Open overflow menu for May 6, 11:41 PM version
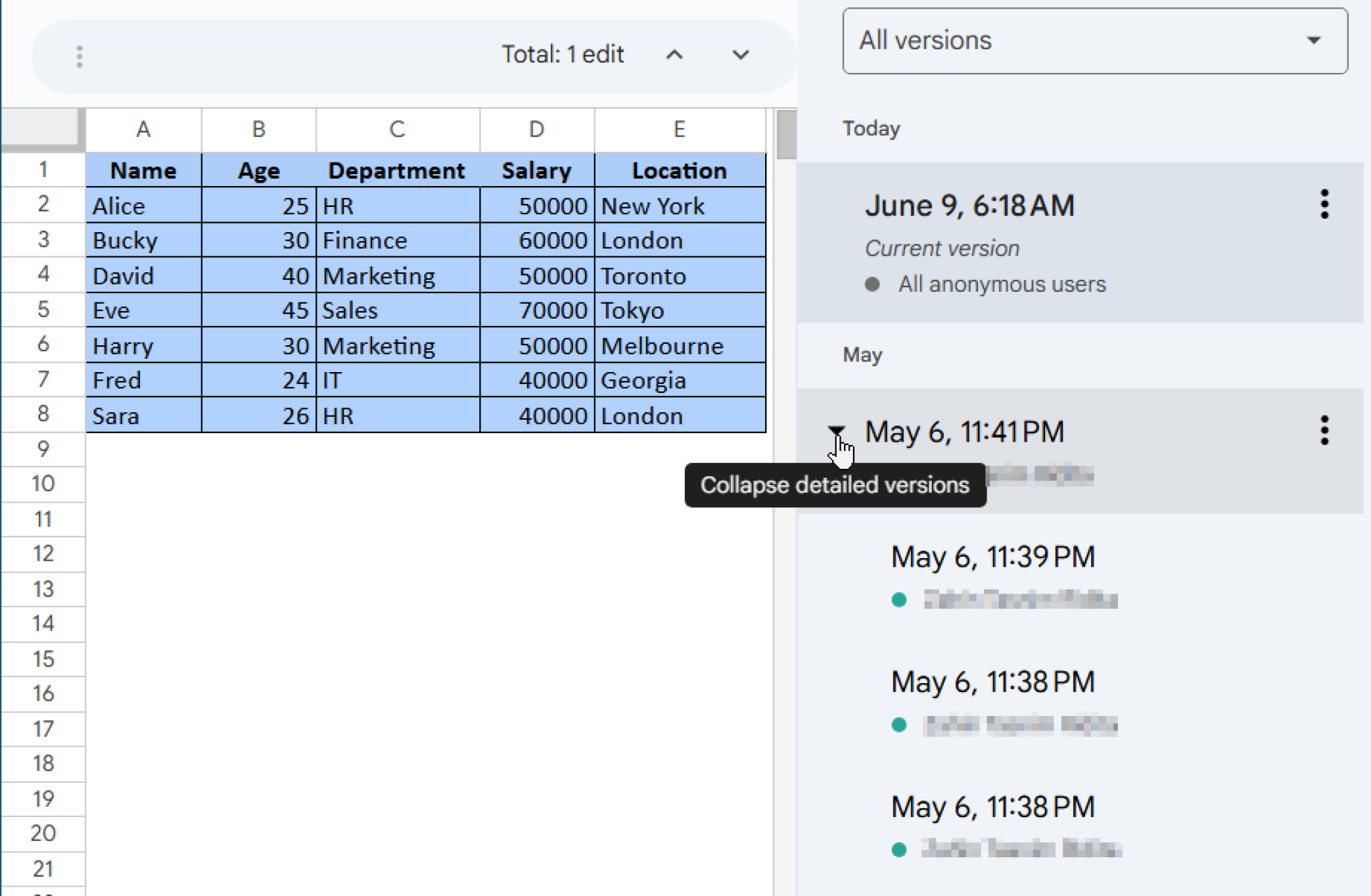 (1324, 433)
